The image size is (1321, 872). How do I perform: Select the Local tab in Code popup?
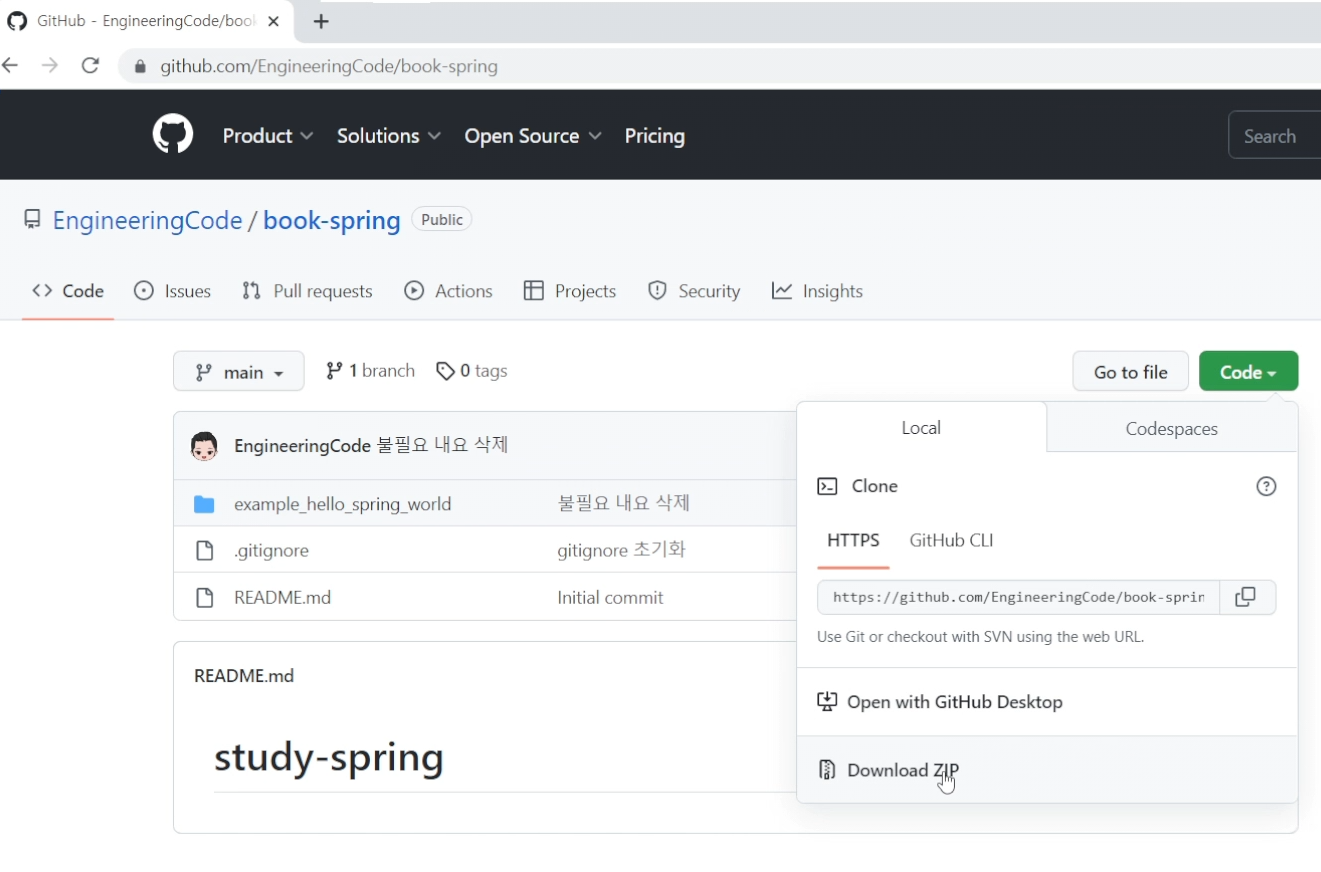pos(921,428)
